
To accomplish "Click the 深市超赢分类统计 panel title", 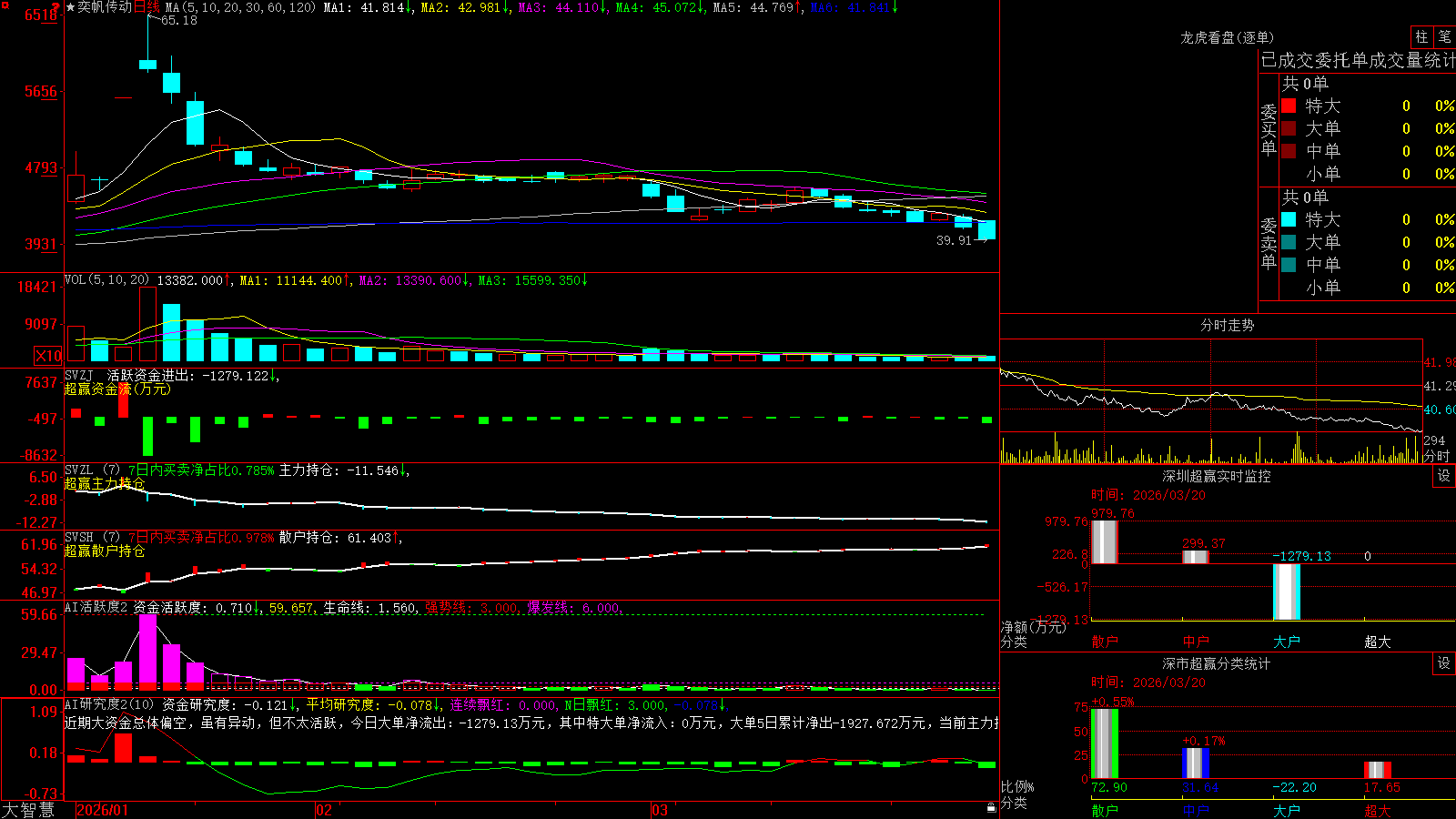I will (x=1216, y=663).
